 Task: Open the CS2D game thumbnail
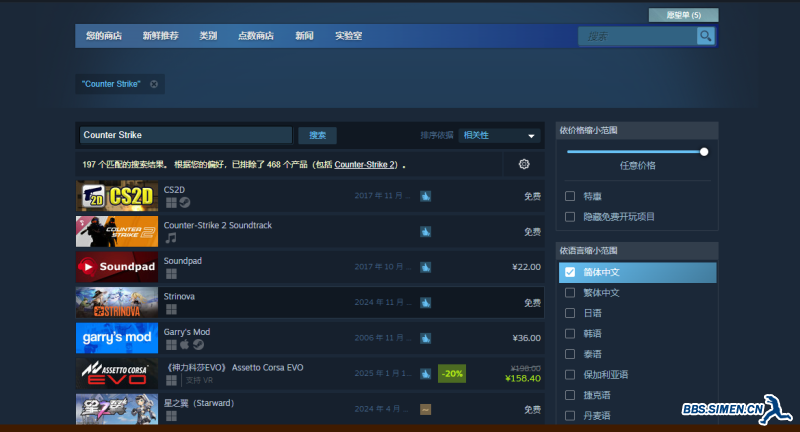[x=117, y=196]
